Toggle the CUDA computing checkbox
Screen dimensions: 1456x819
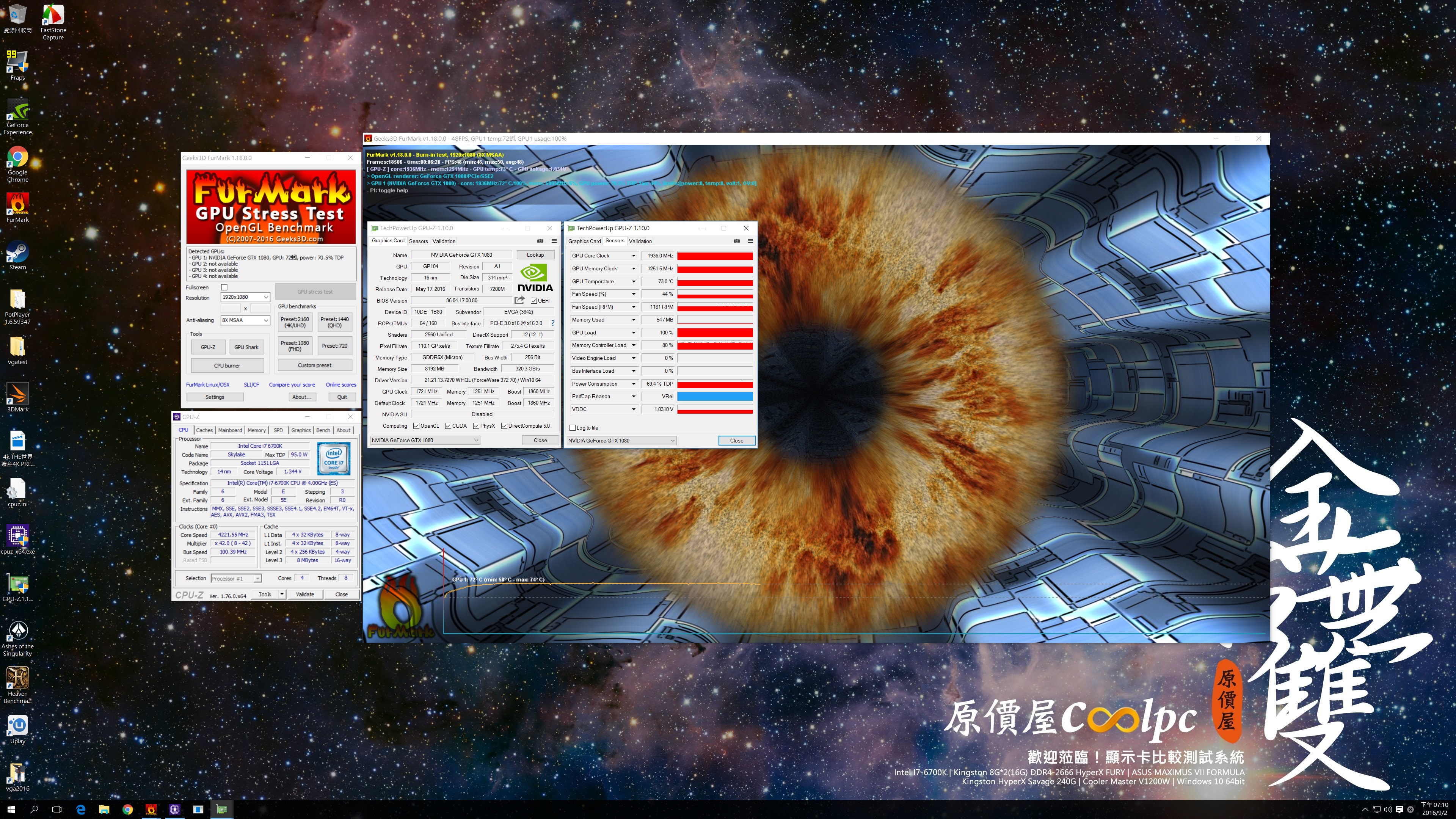click(x=448, y=425)
